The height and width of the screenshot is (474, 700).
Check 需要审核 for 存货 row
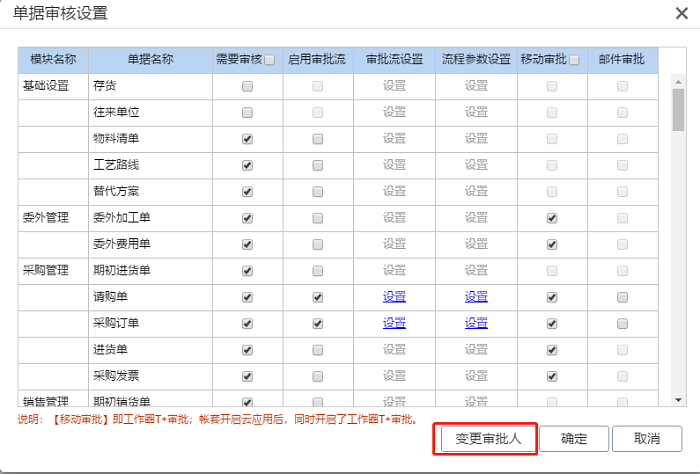[x=247, y=86]
